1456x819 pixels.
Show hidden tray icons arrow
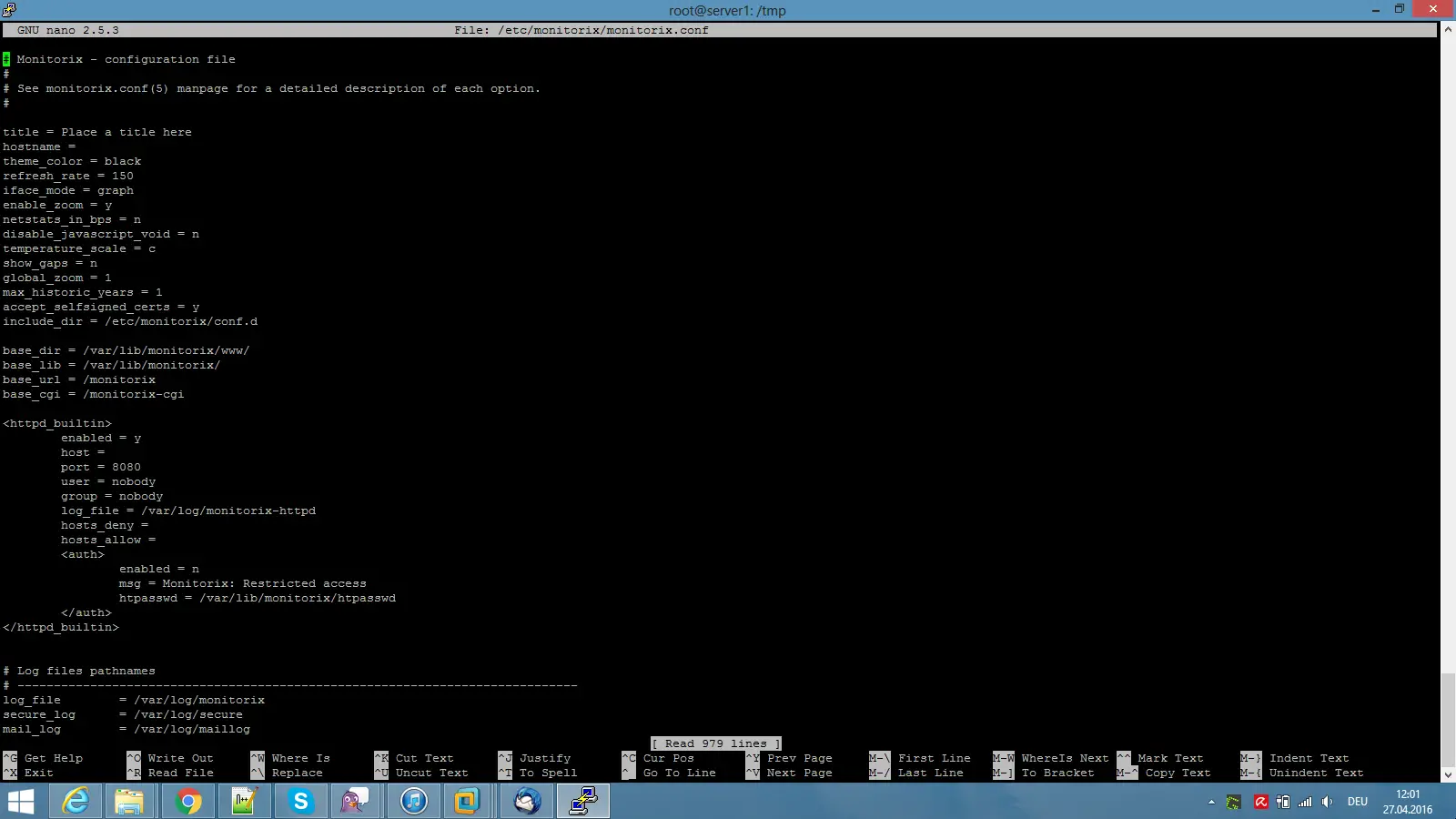pyautogui.click(x=1211, y=802)
